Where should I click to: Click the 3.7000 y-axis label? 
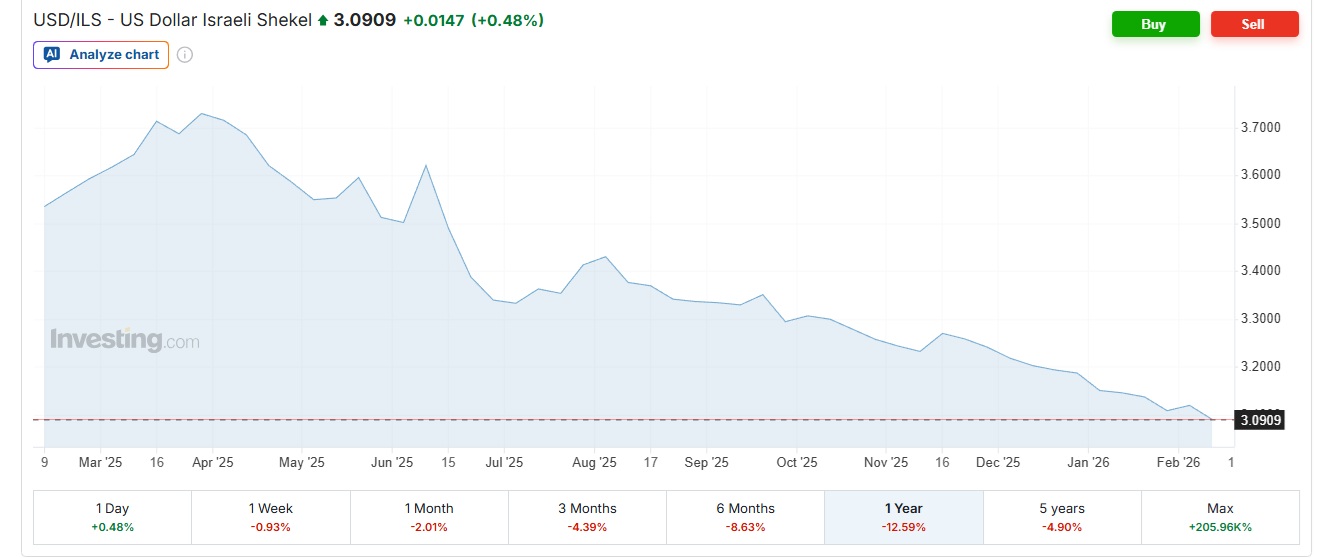pyautogui.click(x=1261, y=128)
